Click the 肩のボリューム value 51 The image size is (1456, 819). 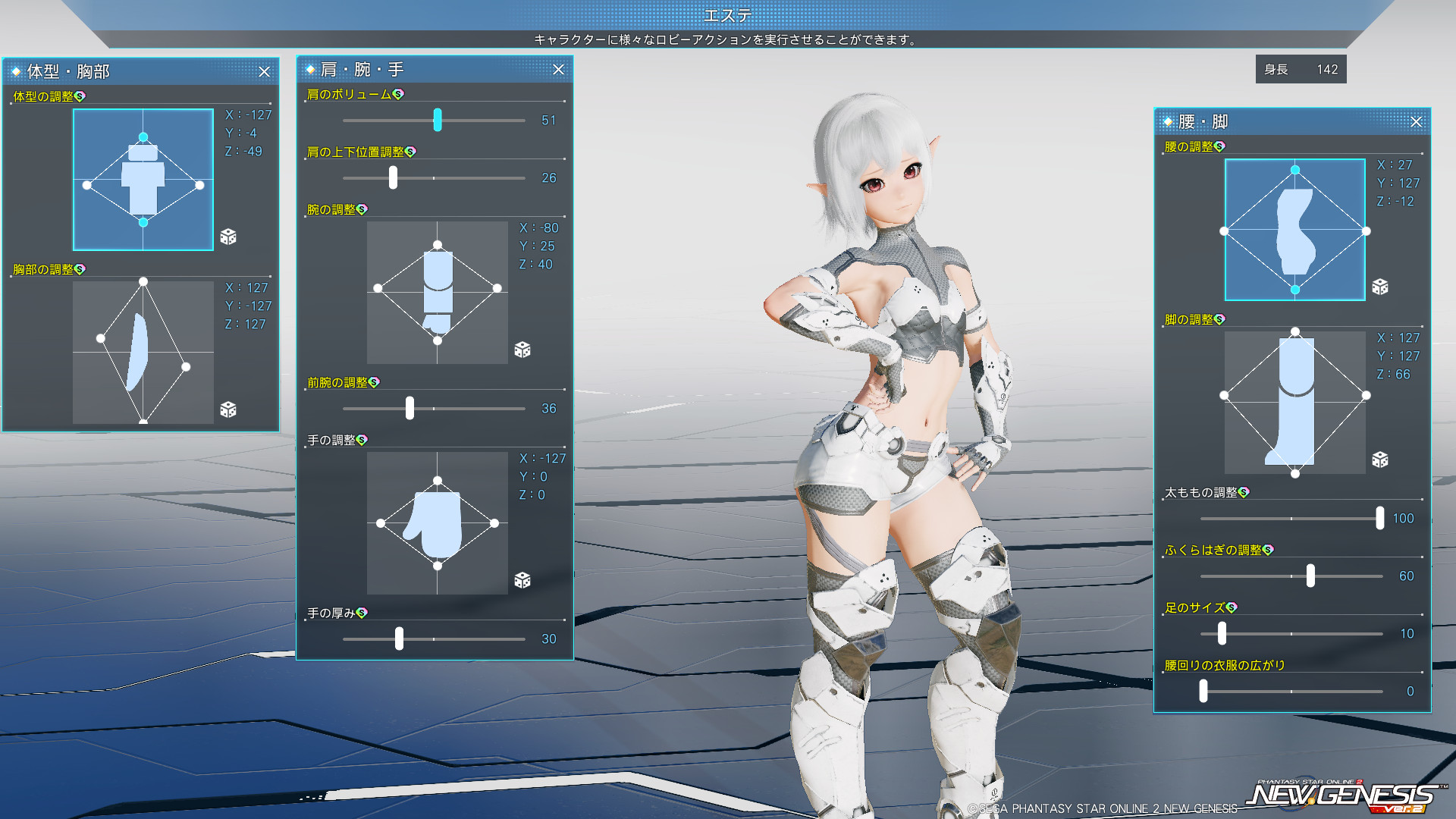click(x=549, y=121)
